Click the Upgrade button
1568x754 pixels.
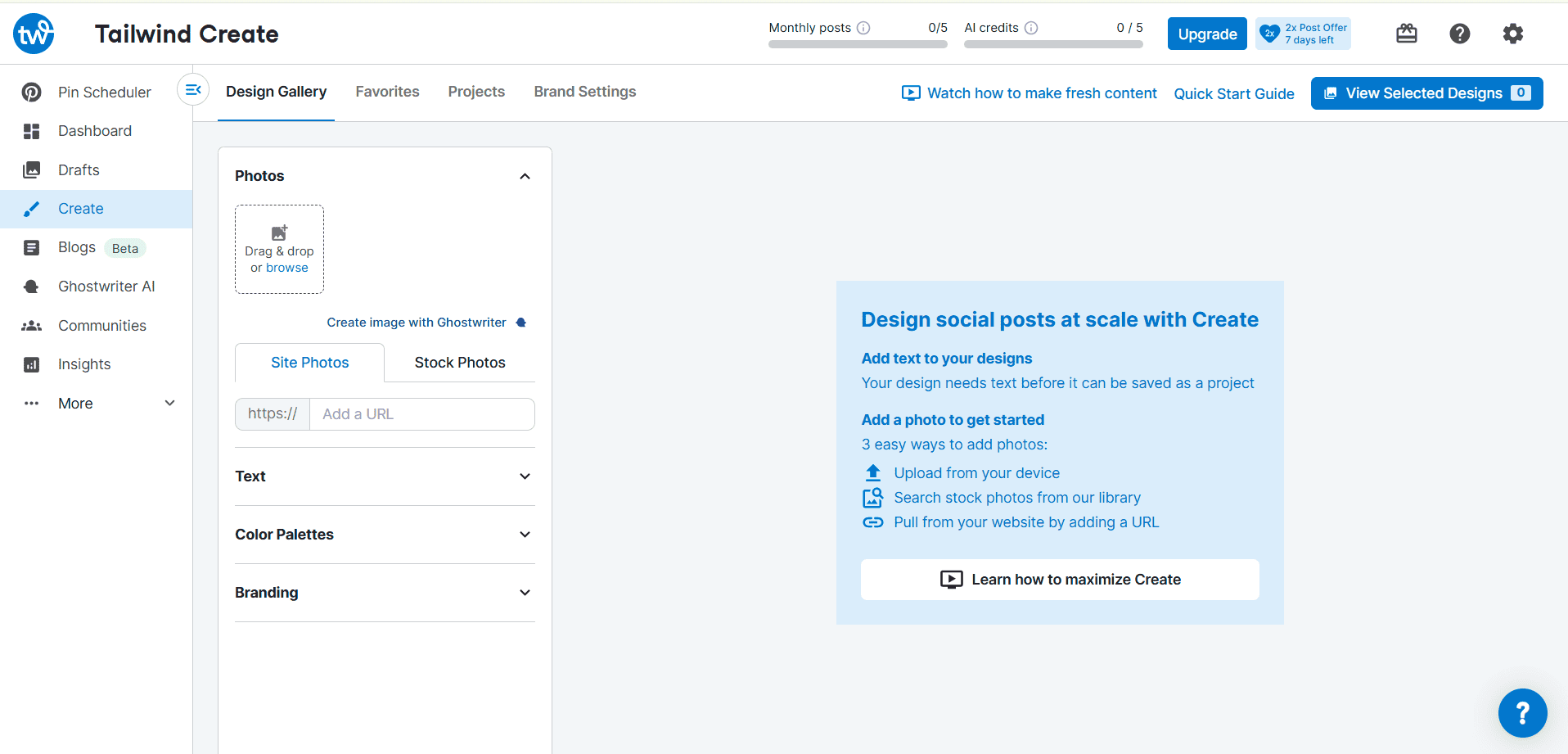click(x=1207, y=34)
